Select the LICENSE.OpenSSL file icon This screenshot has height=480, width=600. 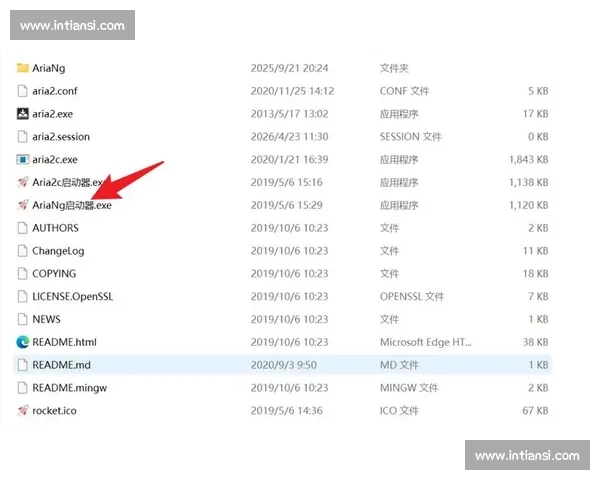pos(23,297)
